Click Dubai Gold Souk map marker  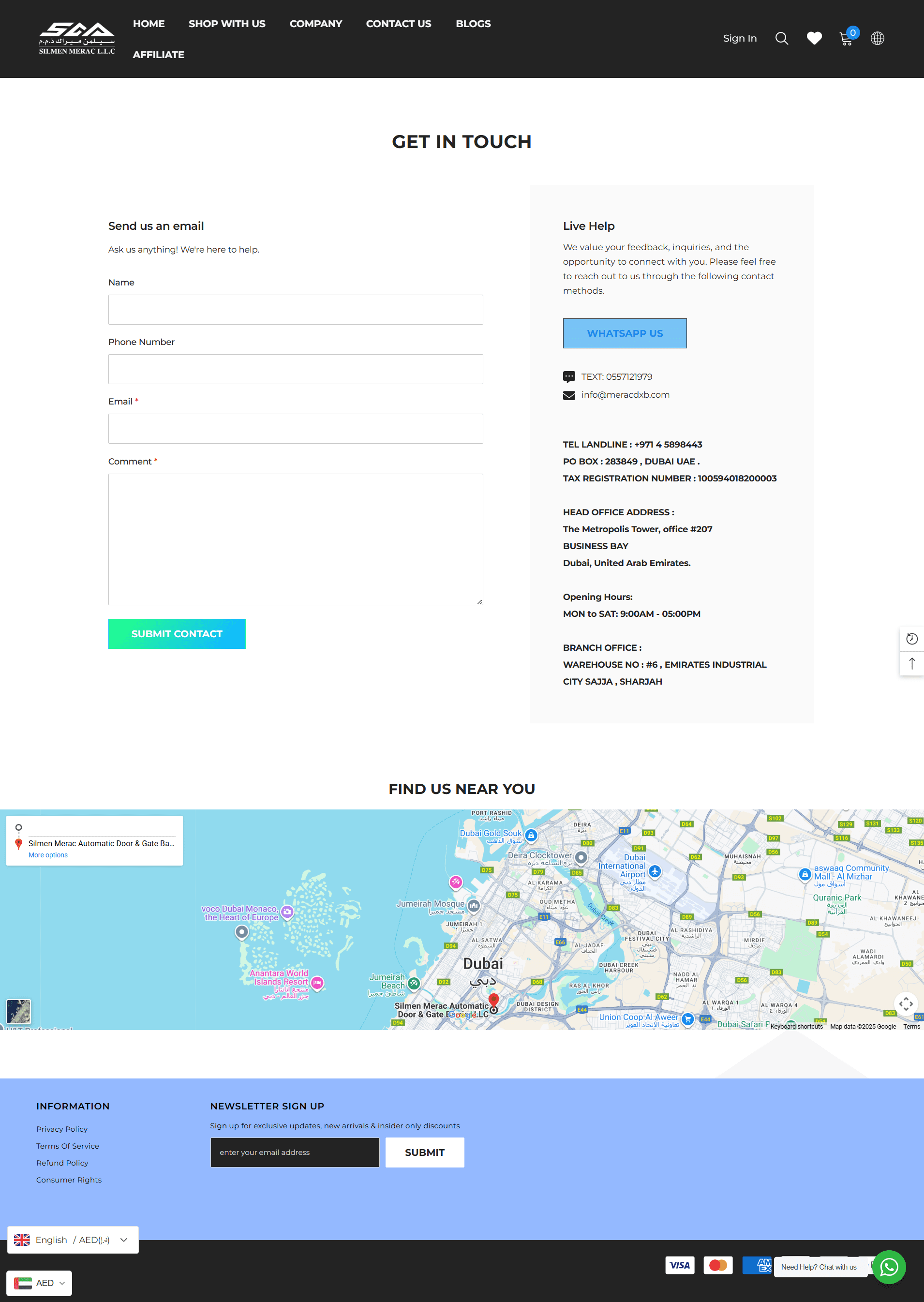531,835
